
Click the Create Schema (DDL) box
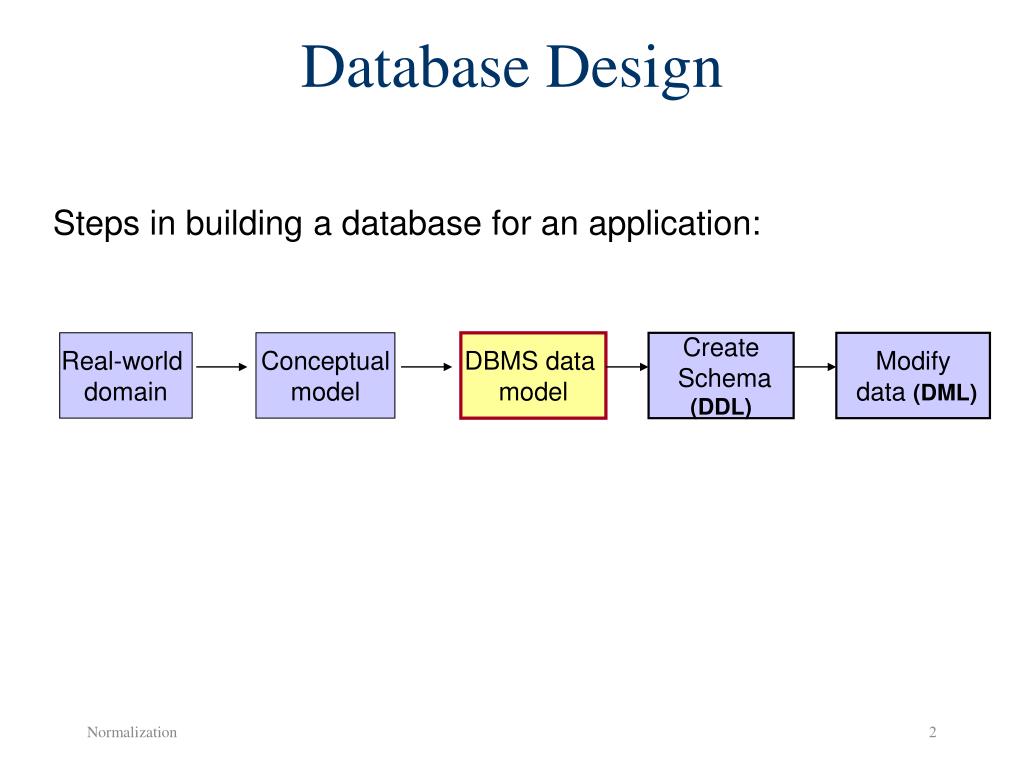pos(721,376)
